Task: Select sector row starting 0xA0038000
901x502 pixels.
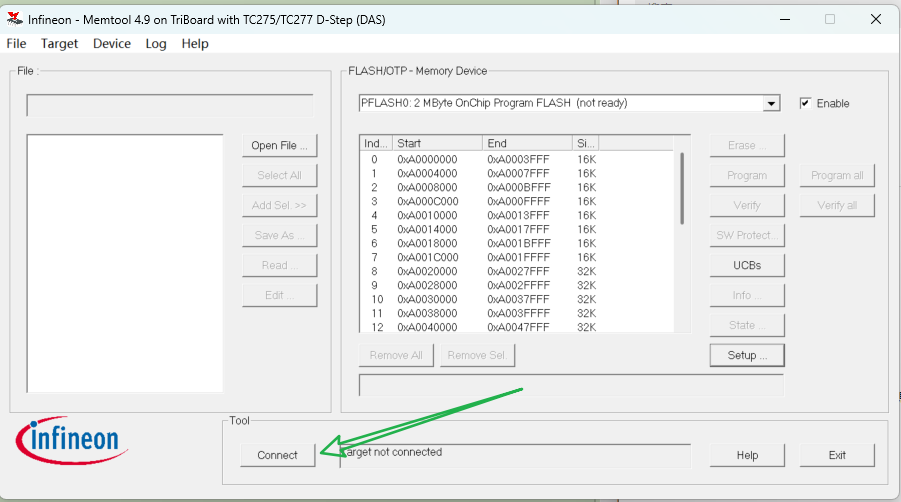Action: coord(517,313)
